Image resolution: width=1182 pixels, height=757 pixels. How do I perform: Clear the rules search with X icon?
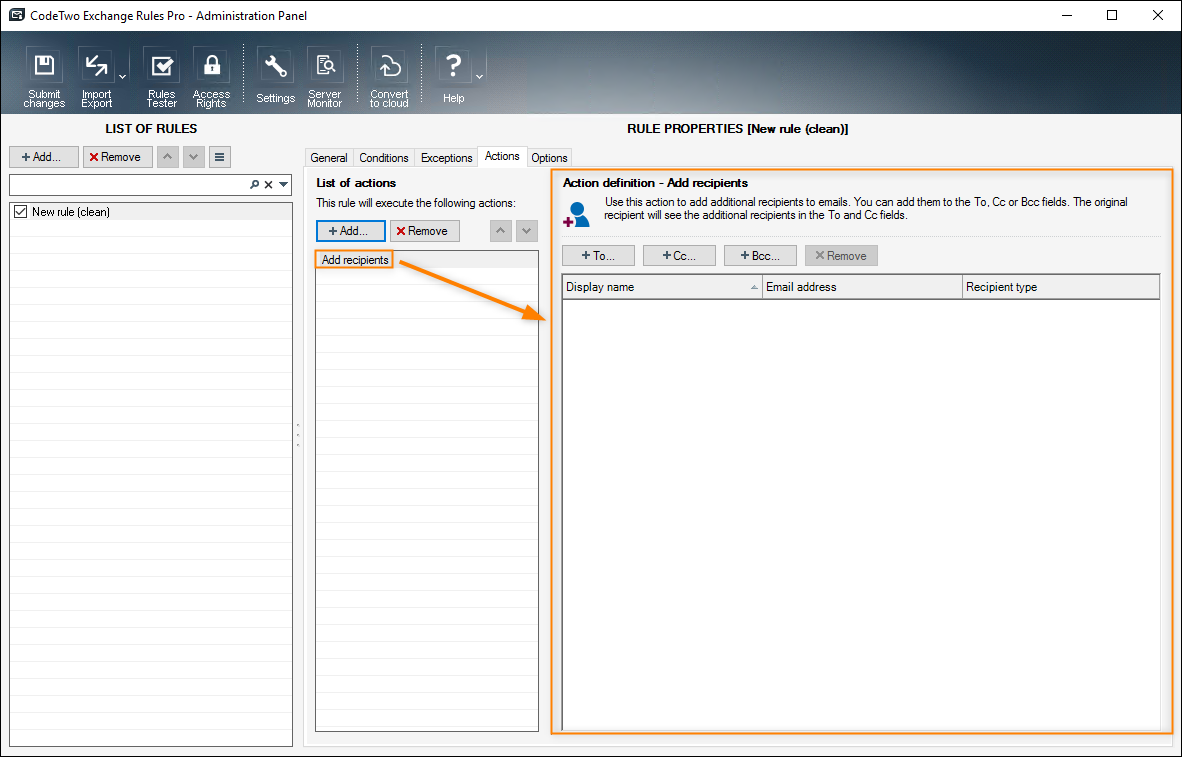(268, 185)
